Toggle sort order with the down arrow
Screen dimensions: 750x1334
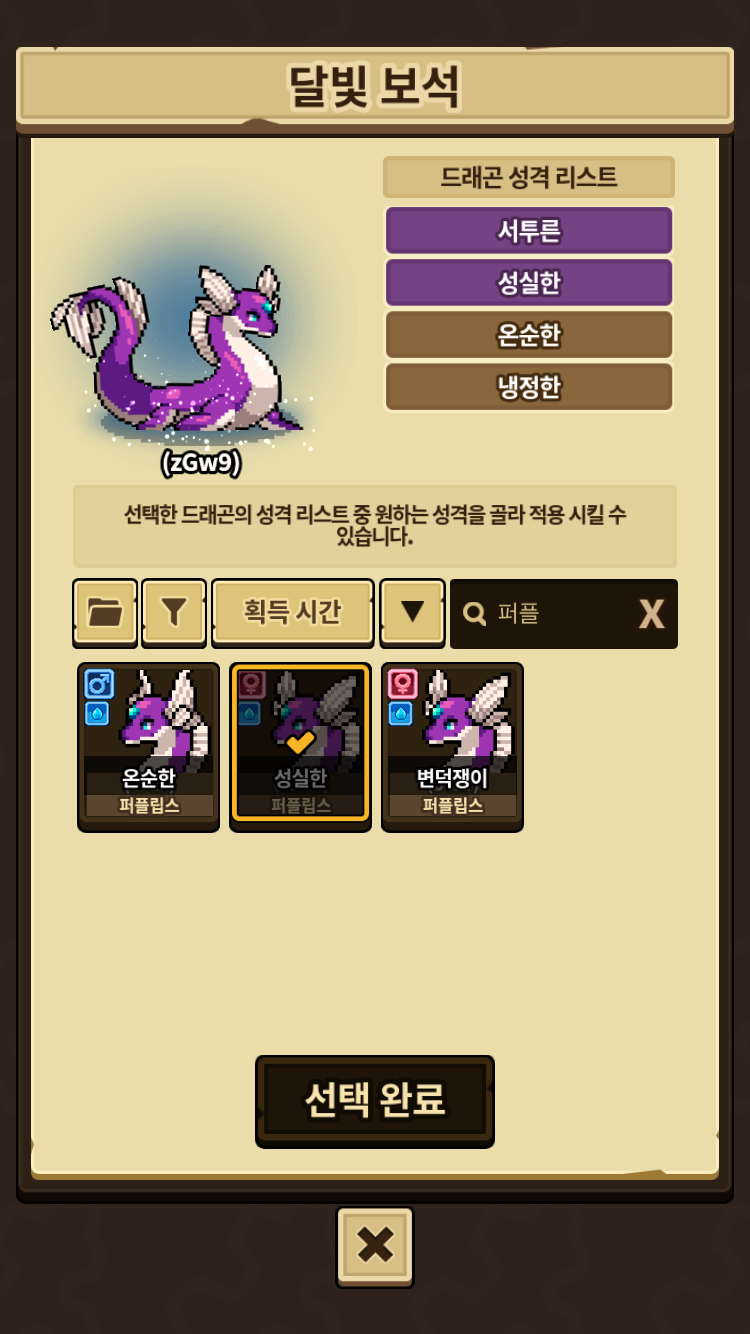tap(412, 612)
